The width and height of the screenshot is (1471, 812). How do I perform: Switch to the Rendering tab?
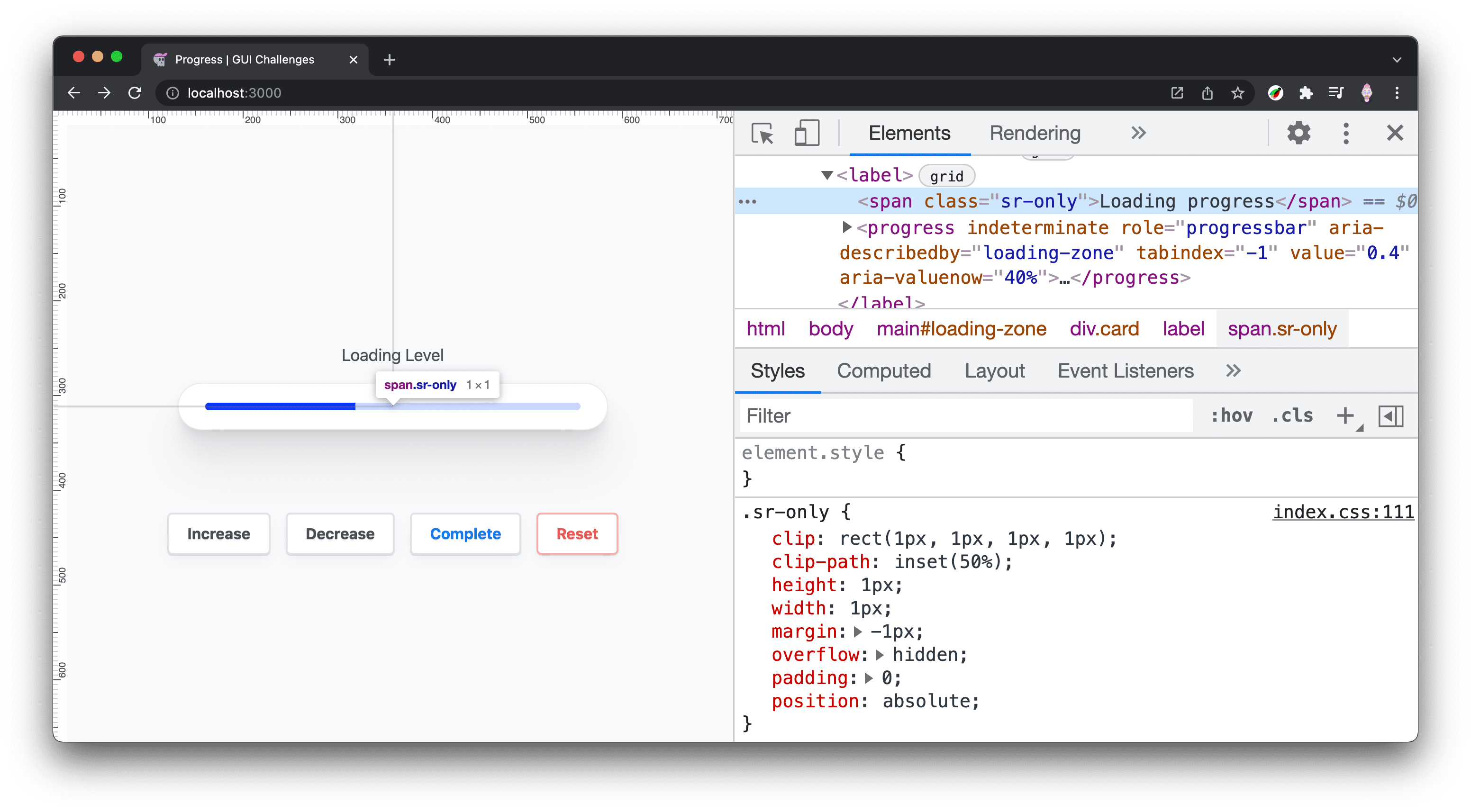point(1034,133)
